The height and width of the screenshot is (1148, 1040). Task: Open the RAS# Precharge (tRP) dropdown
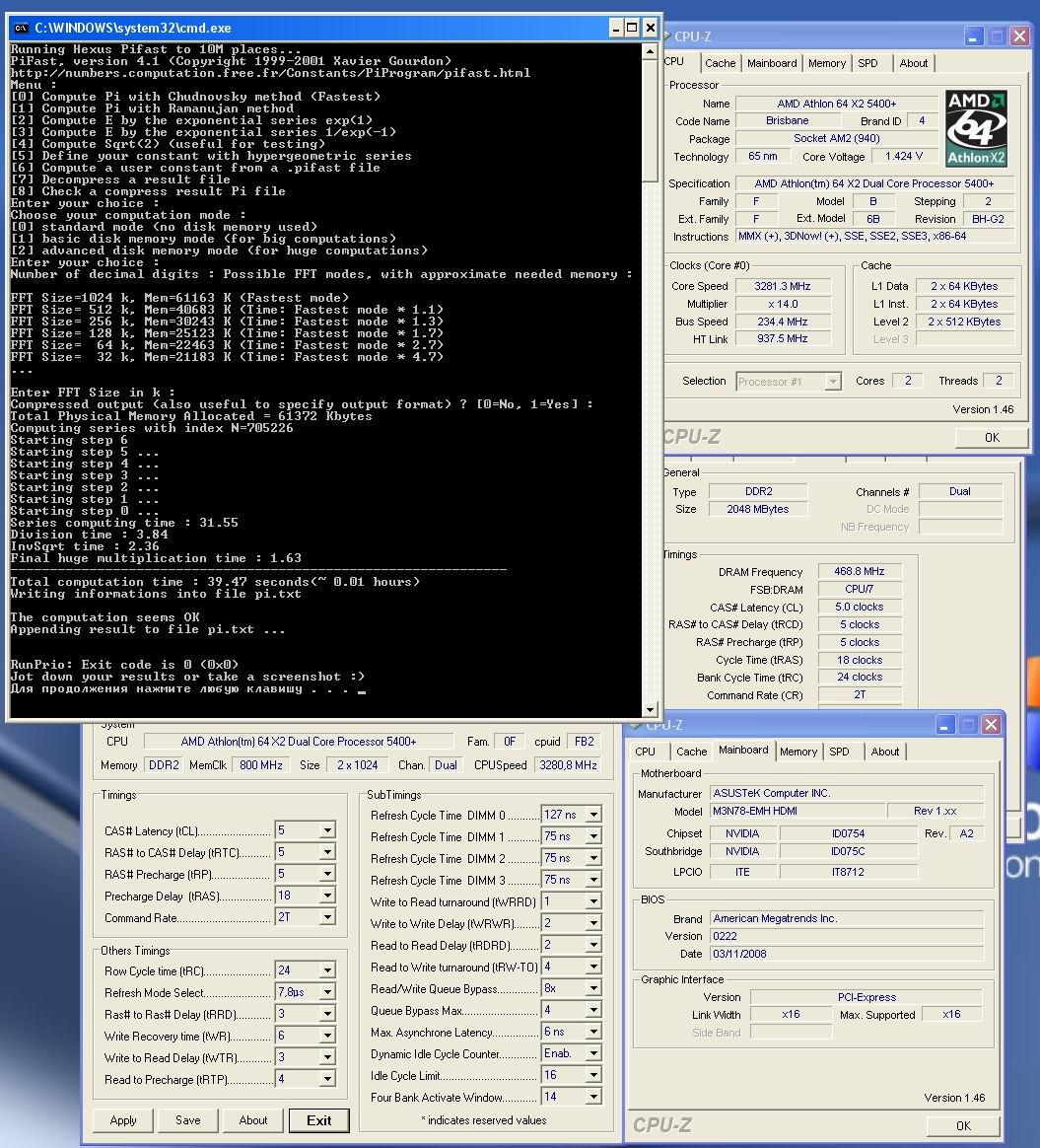pyautogui.click(x=327, y=874)
